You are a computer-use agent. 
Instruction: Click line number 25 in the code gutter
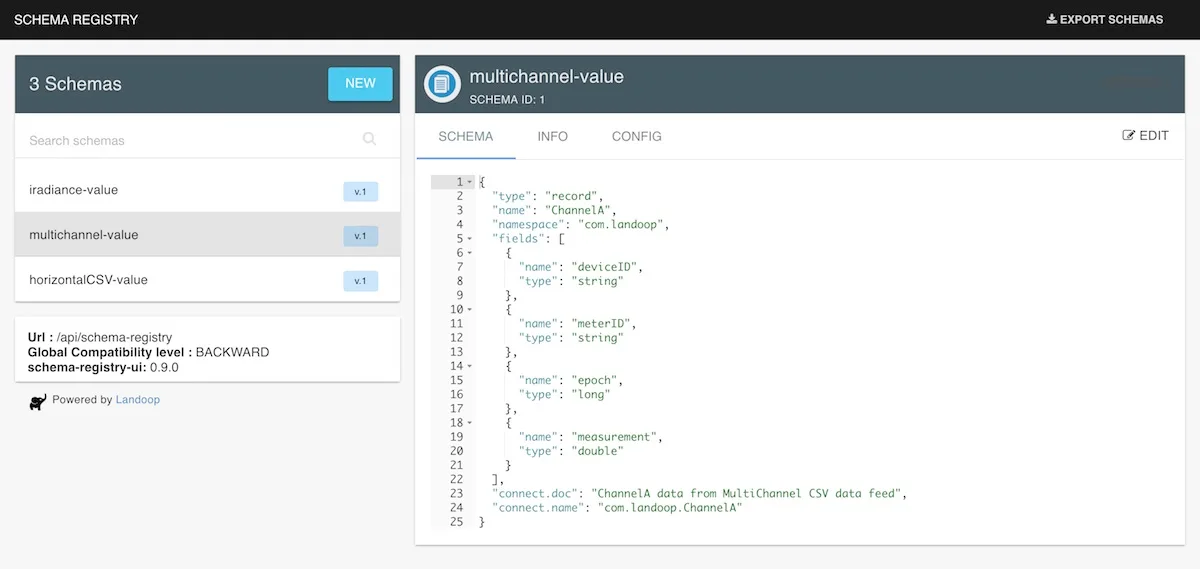457,522
